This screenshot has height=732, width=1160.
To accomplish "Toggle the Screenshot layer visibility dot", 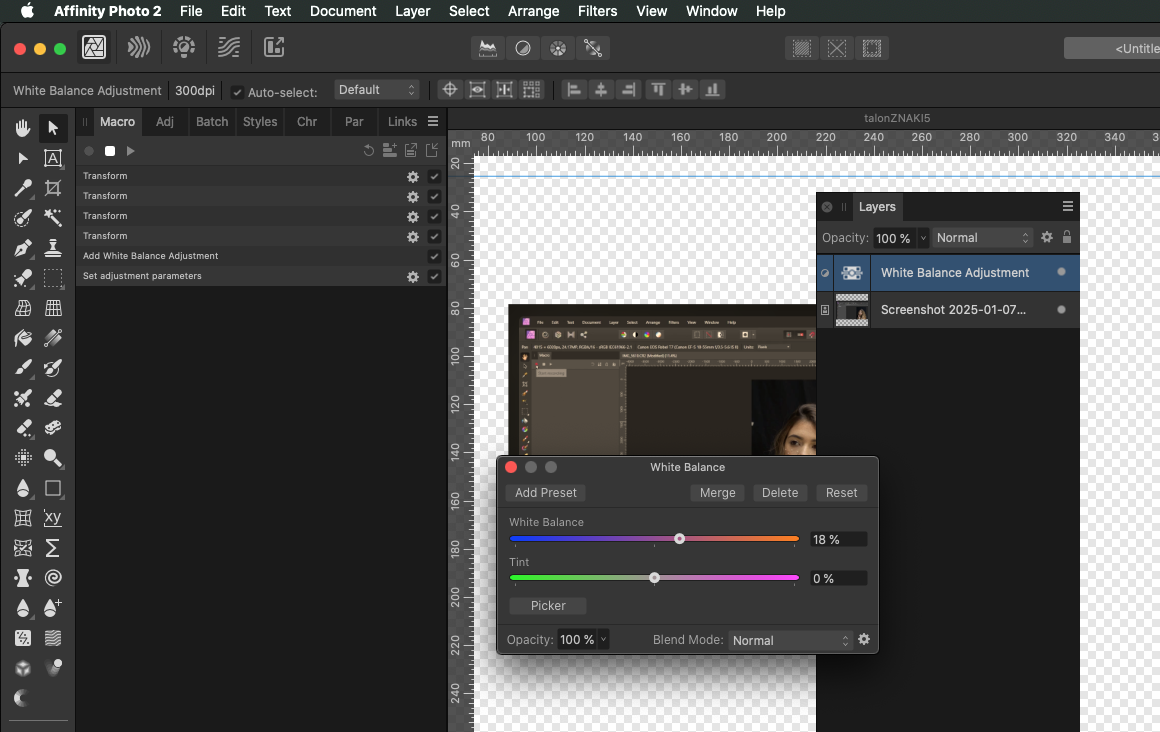I will click(1061, 310).
